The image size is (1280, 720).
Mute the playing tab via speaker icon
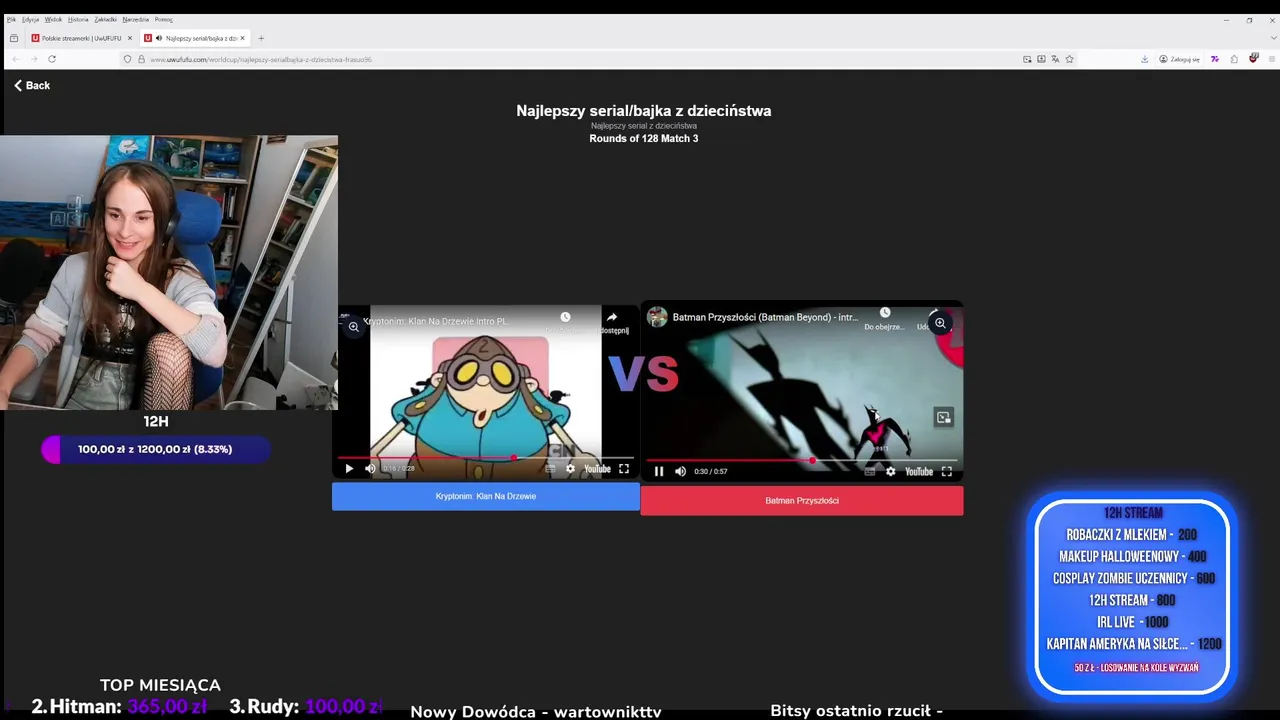click(x=159, y=38)
